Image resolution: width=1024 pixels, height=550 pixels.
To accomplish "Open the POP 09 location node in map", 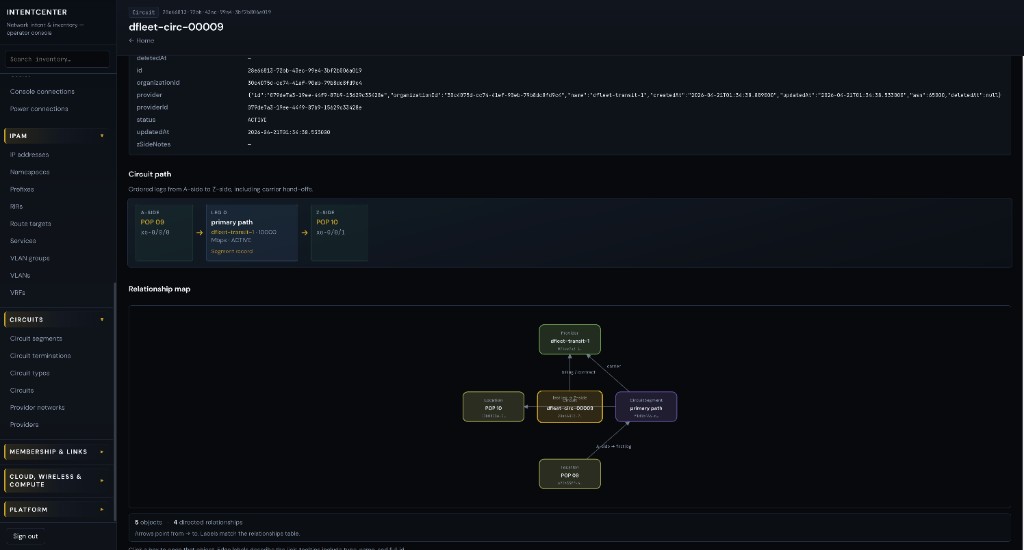I will pyautogui.click(x=569, y=474).
